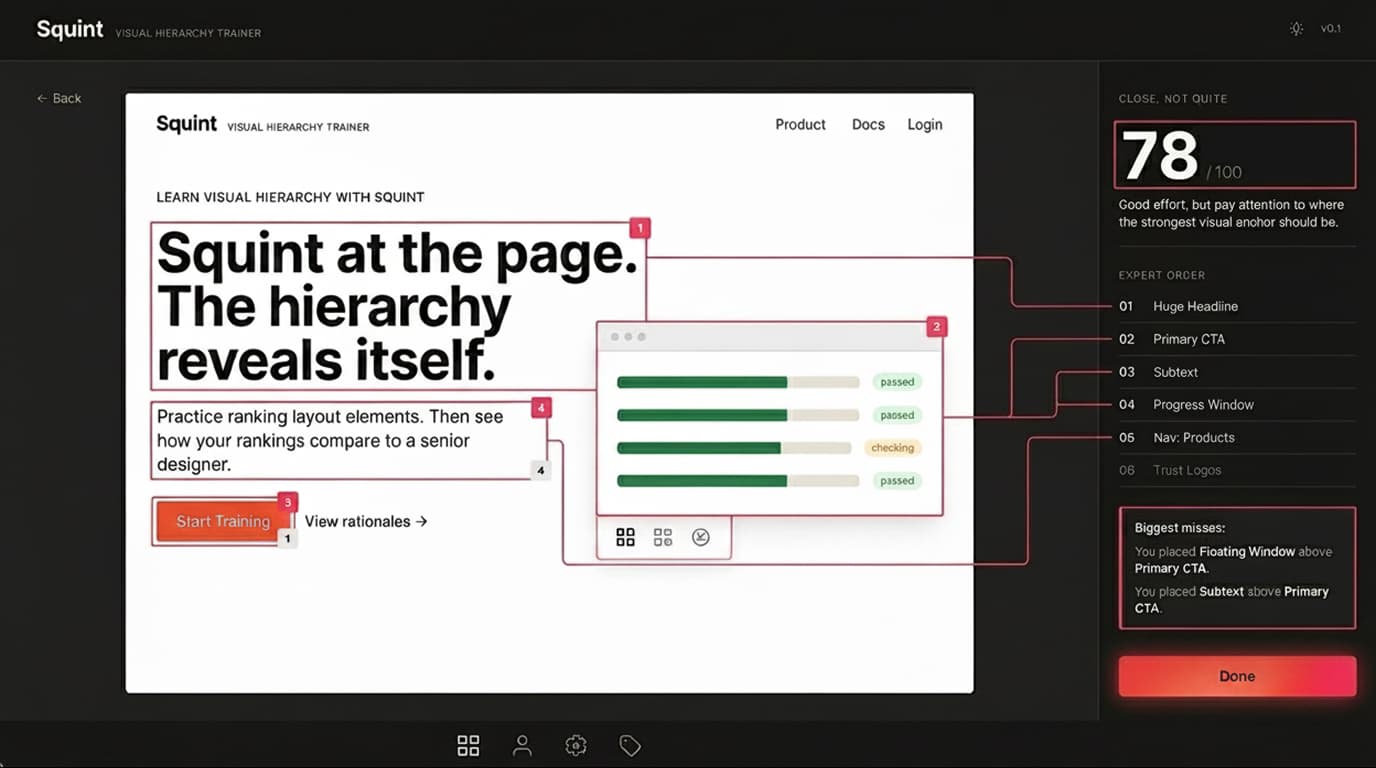Click the 78 score value
The width and height of the screenshot is (1376, 768).
(1160, 155)
